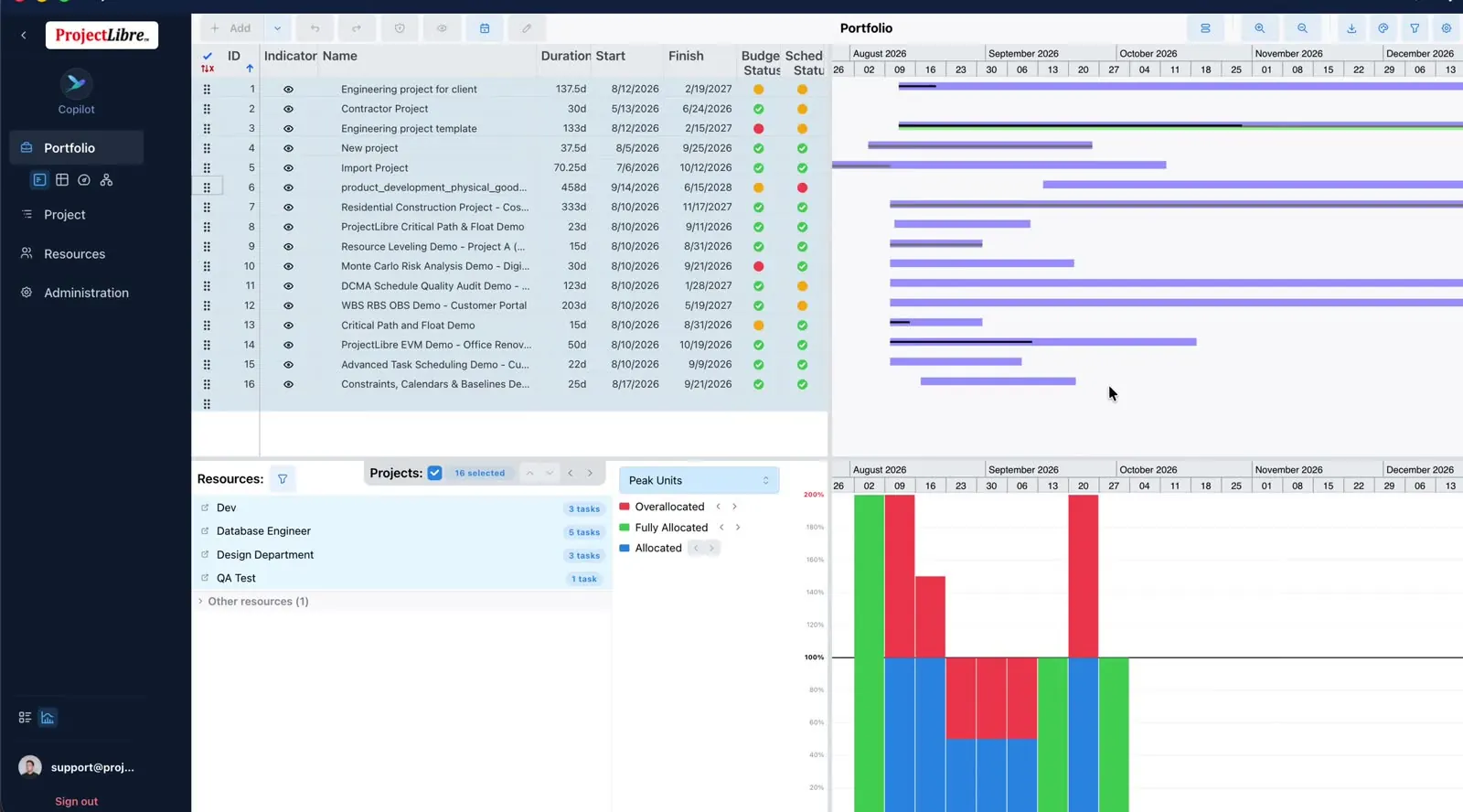Select the histogram chart view at sidebar bottom
The height and width of the screenshot is (812, 1463).
coord(48,718)
